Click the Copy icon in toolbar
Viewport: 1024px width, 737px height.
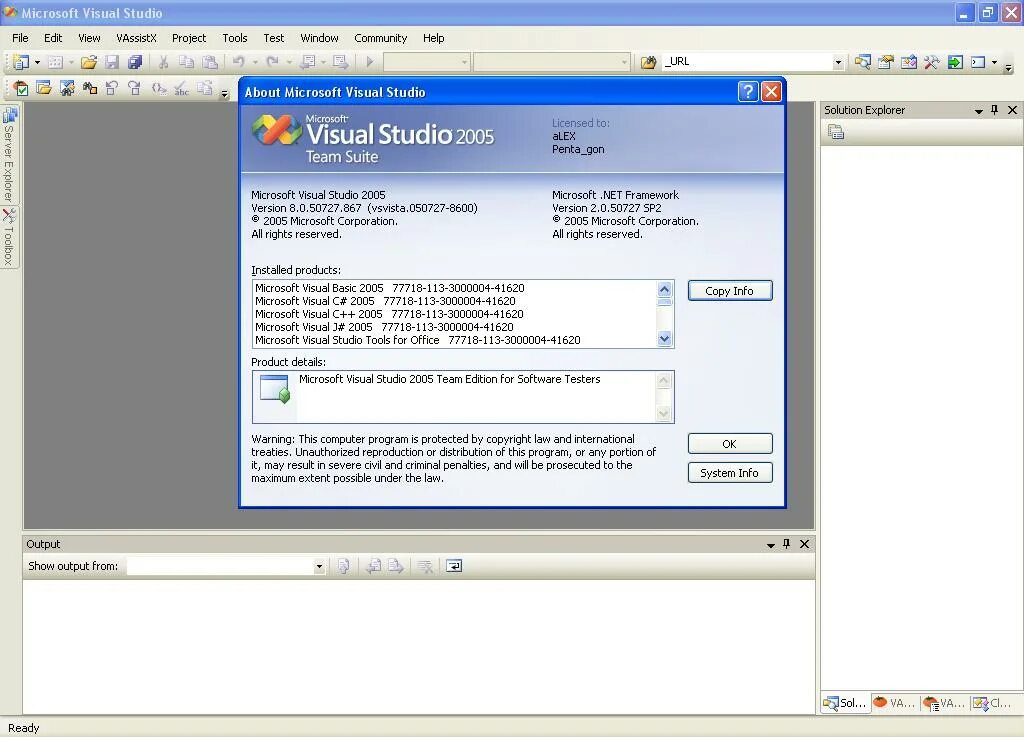click(x=187, y=62)
